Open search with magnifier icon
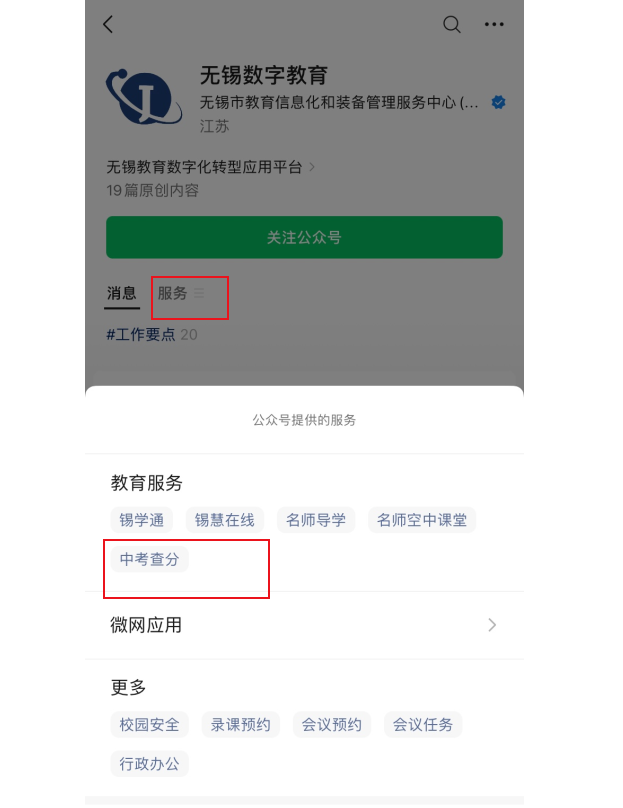 (x=452, y=24)
